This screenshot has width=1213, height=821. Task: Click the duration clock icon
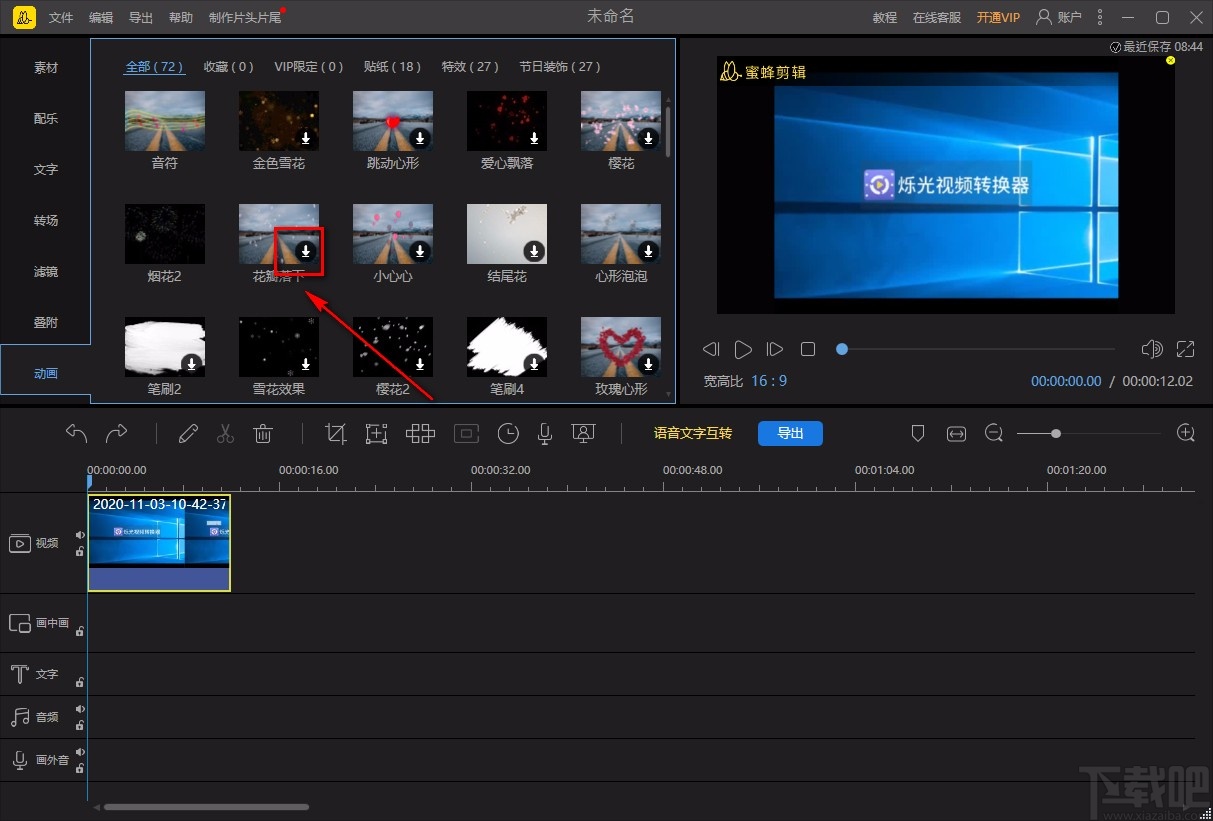coord(509,433)
